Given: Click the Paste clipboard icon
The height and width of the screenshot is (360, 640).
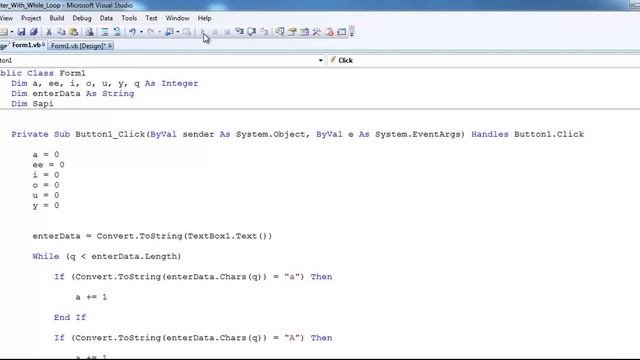Looking at the screenshot, I should click(x=73, y=32).
